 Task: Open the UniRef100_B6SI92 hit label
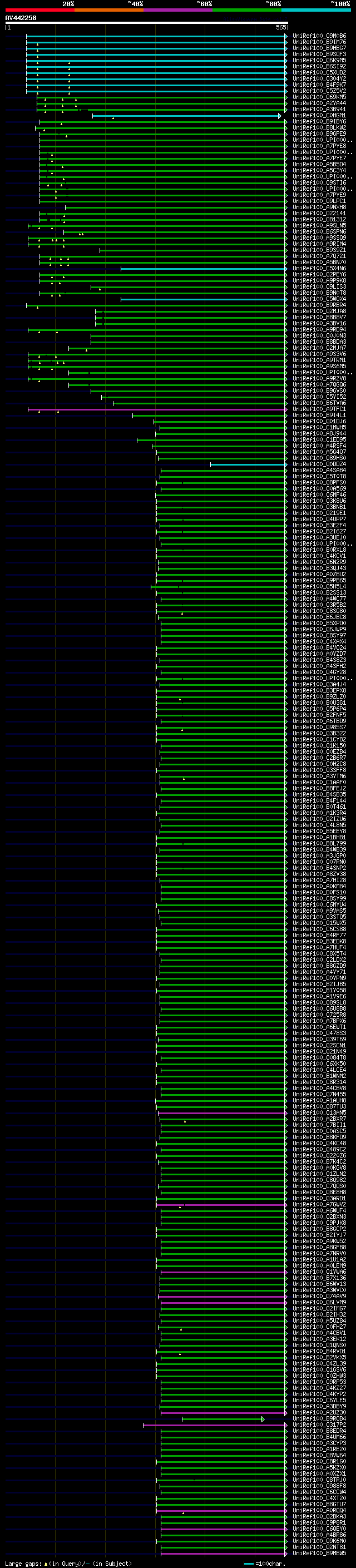tap(319, 66)
